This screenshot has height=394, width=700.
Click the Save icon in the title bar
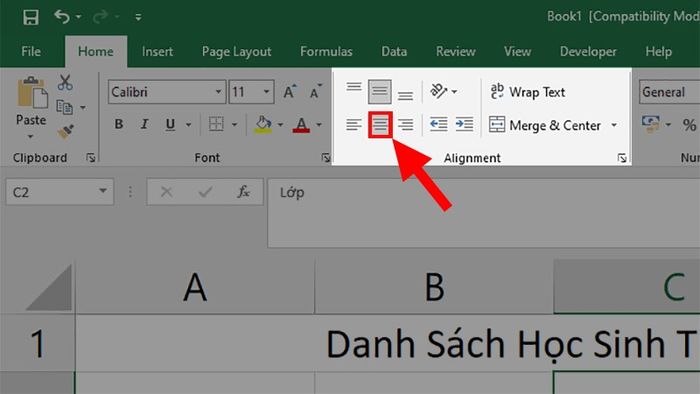[31, 17]
